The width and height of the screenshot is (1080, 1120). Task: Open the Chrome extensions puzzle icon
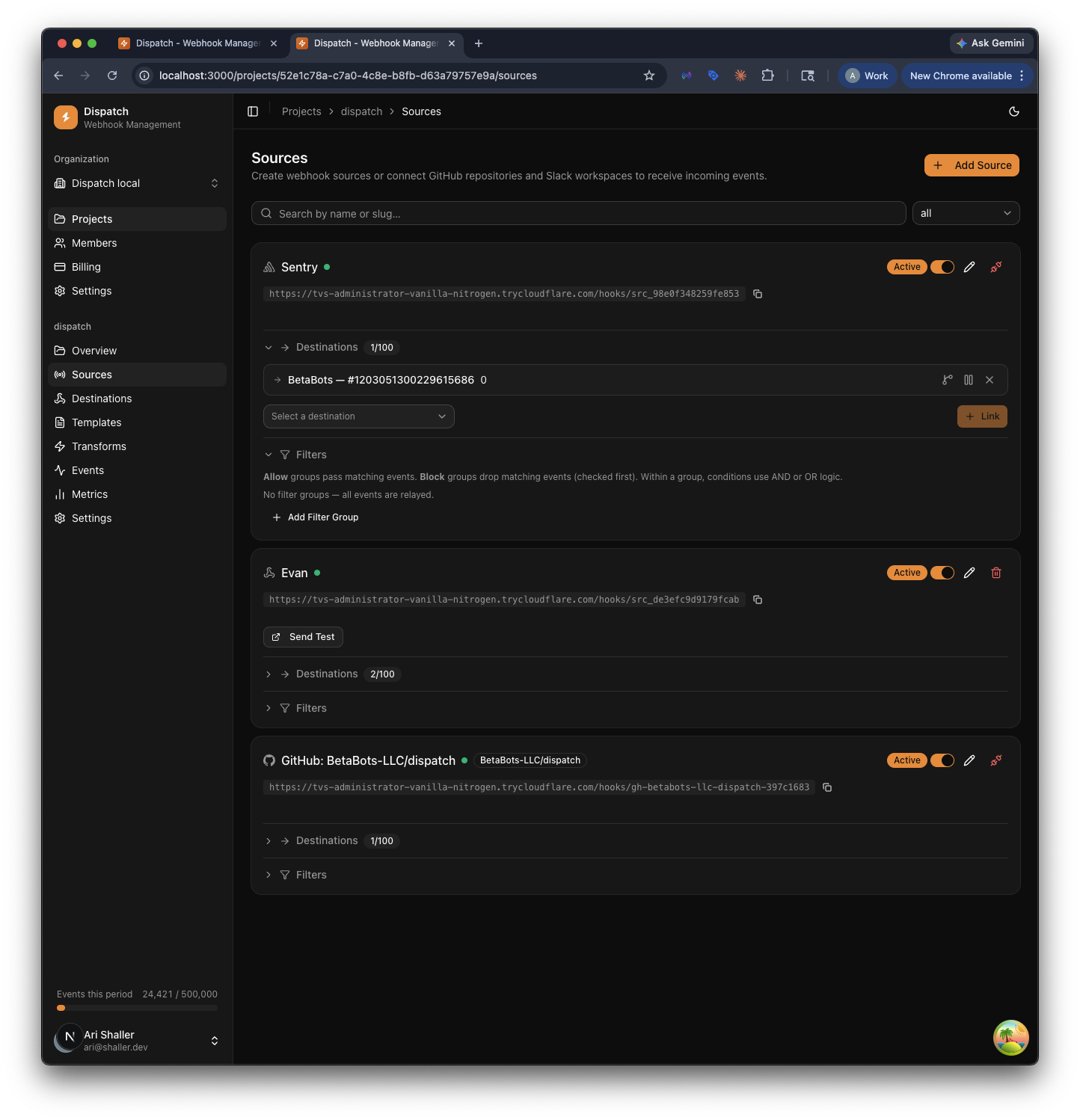click(x=767, y=76)
